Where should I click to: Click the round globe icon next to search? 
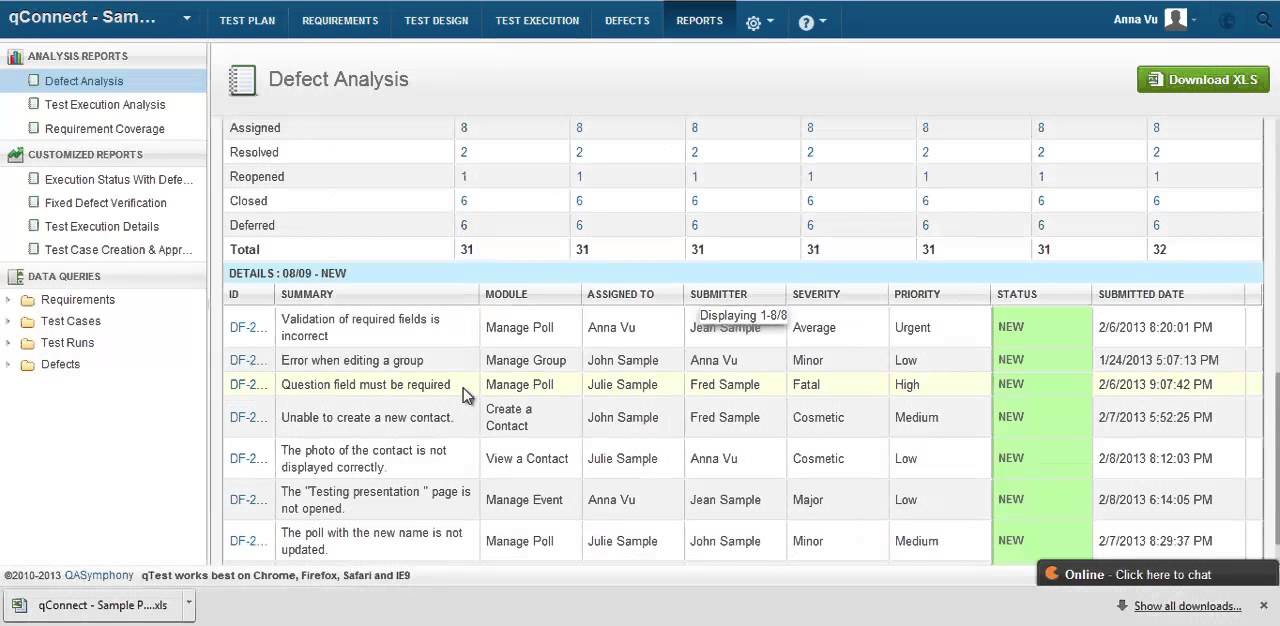1229,20
